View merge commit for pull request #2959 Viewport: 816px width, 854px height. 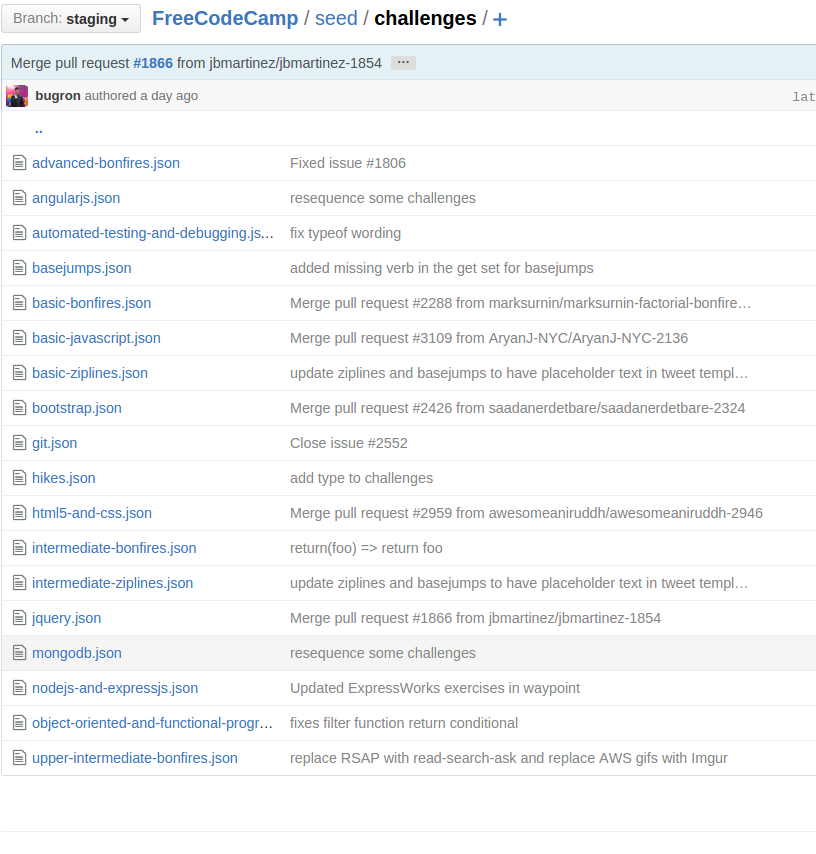pyautogui.click(x=526, y=513)
